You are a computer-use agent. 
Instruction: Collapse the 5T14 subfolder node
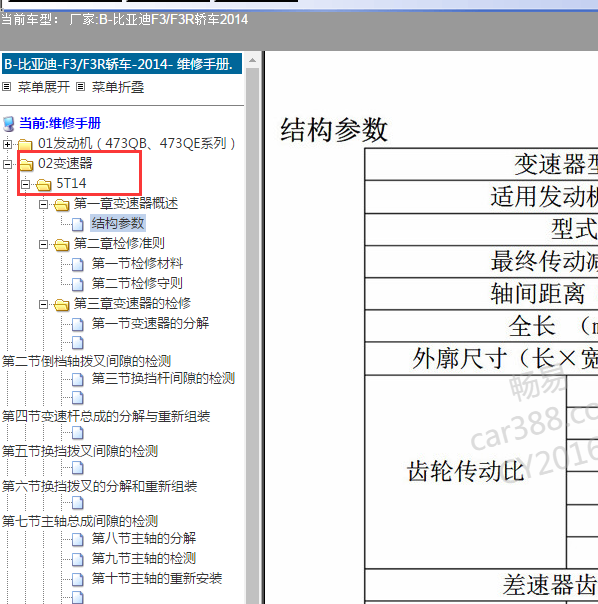coord(25,185)
